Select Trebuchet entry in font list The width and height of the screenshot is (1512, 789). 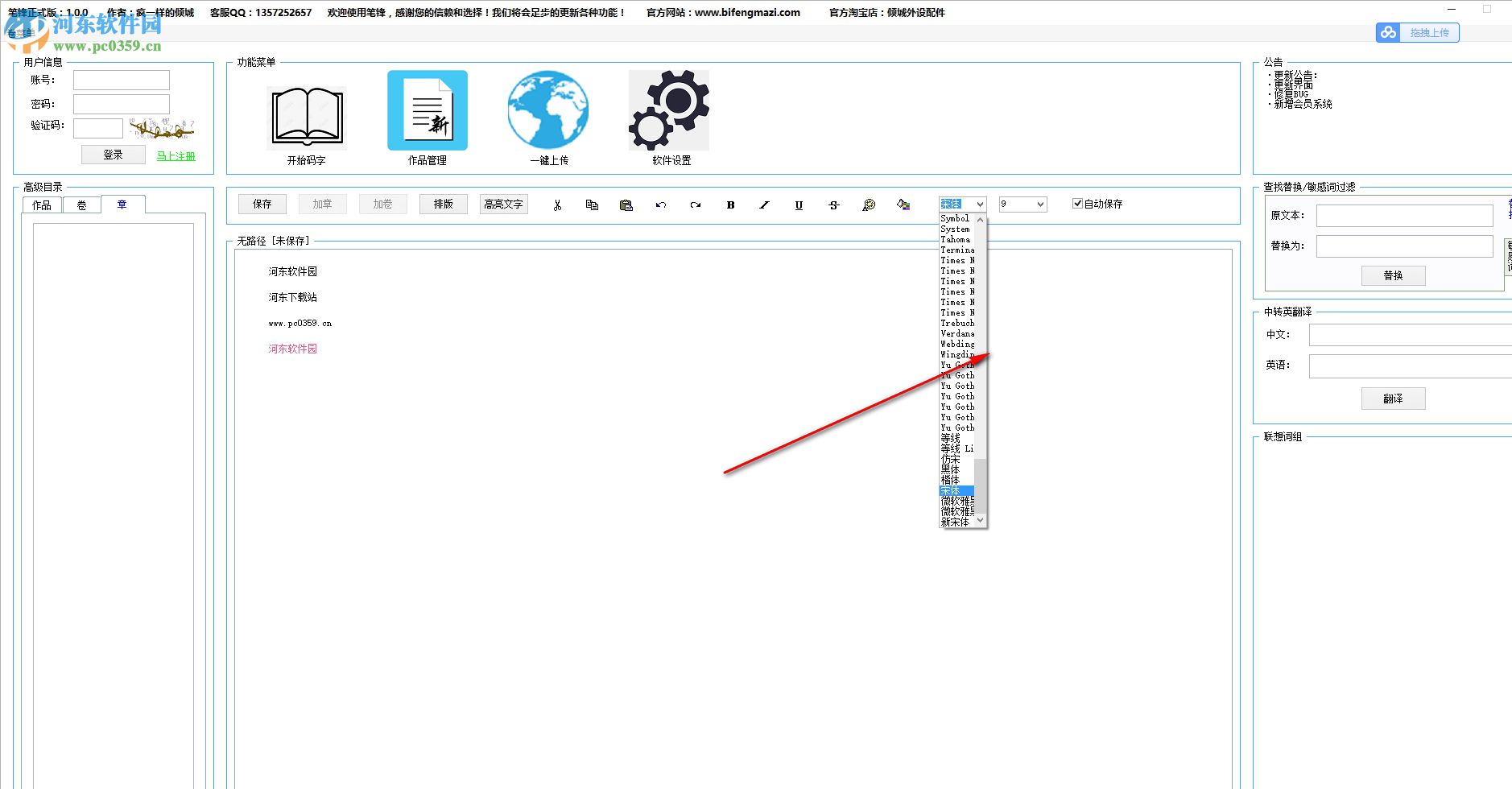tap(957, 323)
